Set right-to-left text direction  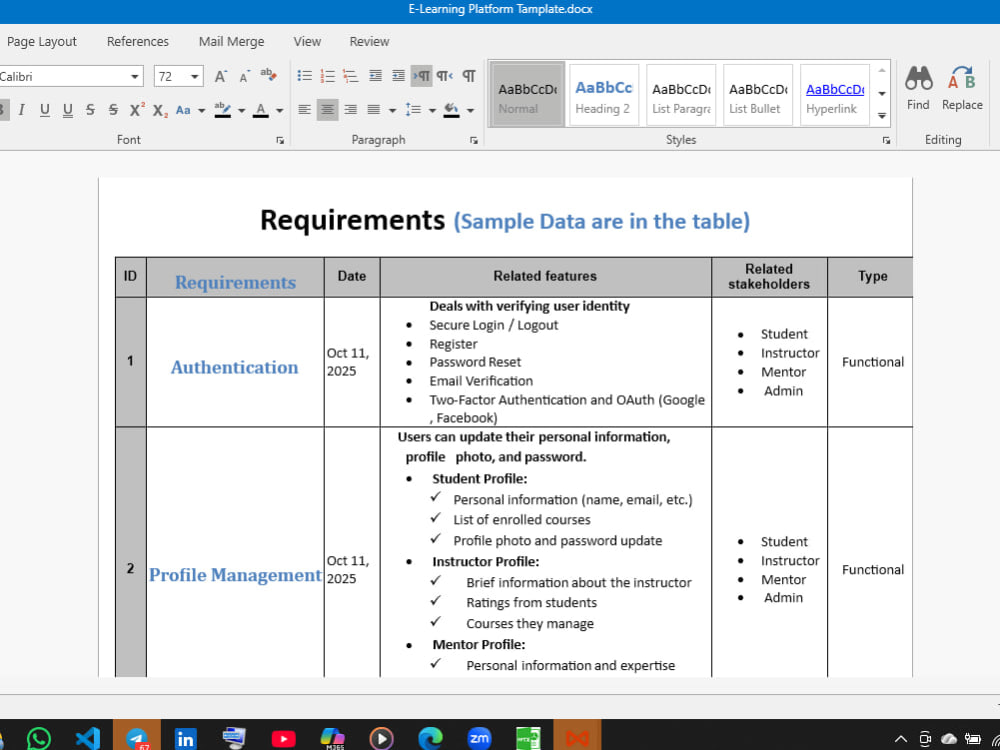point(445,77)
